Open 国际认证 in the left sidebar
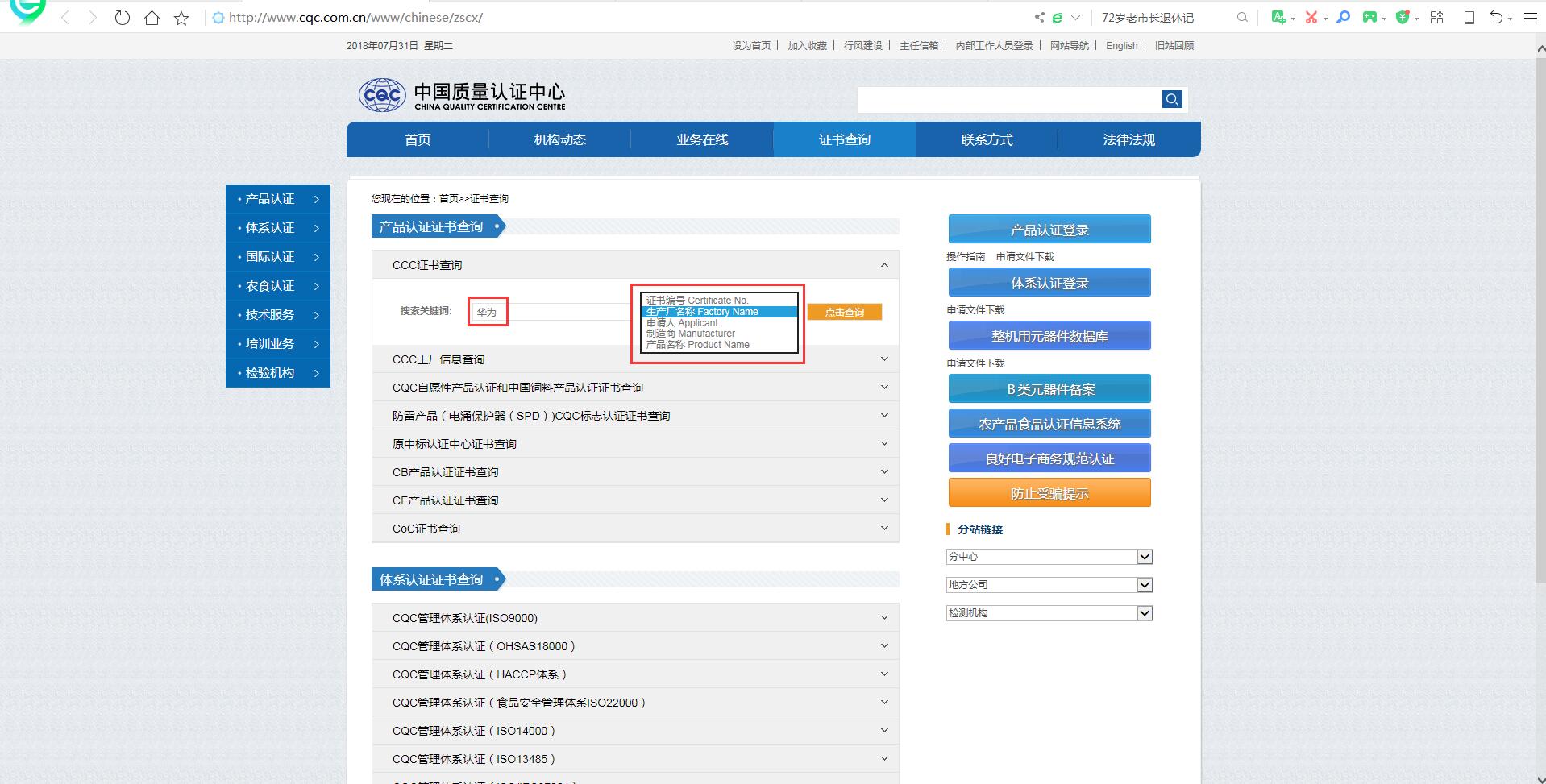The image size is (1546, 784). 278,257
